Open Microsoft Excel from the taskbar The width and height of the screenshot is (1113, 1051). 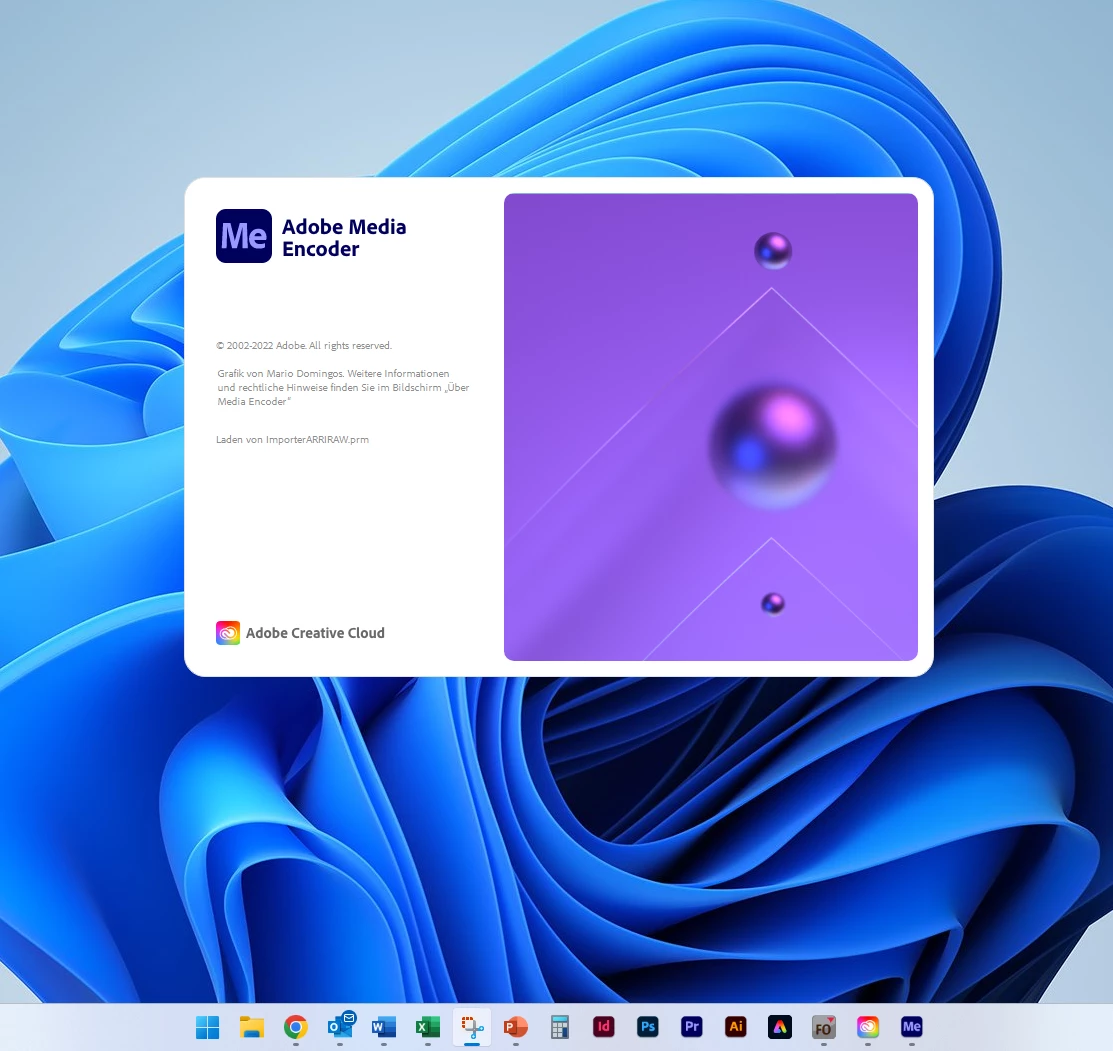pos(428,1027)
